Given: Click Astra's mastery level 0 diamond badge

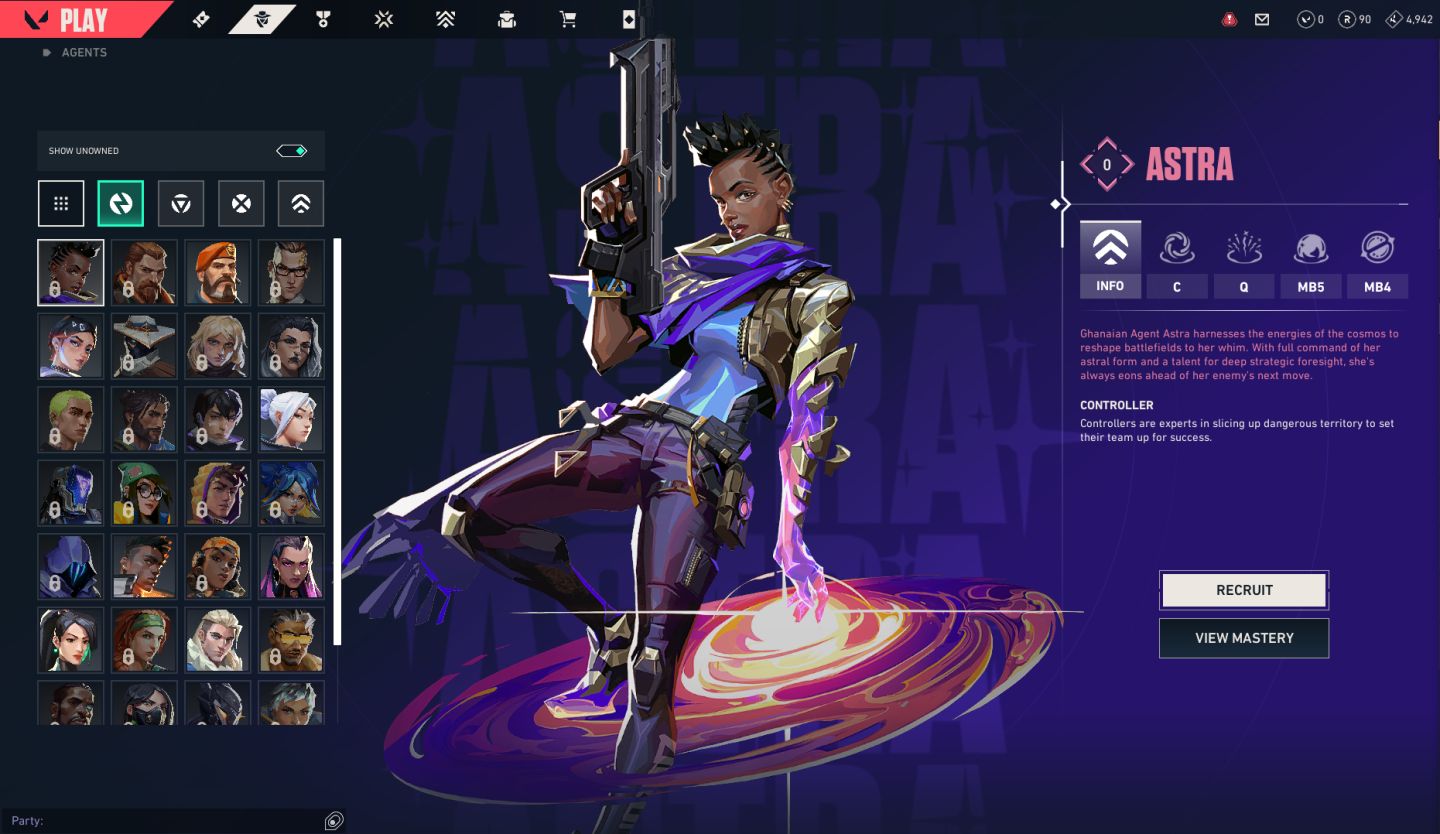Looking at the screenshot, I should tap(1107, 165).
